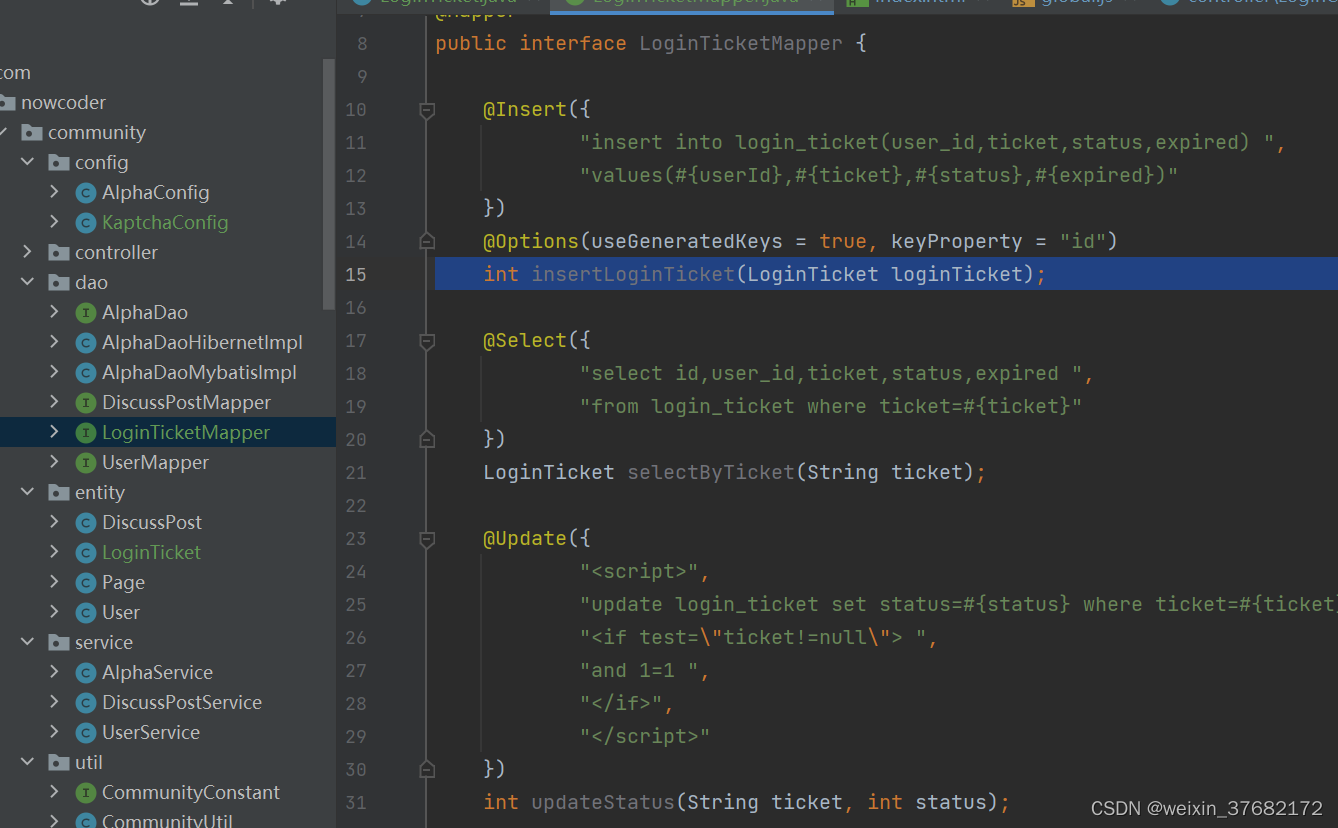Viewport: 1338px width, 828px height.
Task: Click the AlphaService class icon
Action: point(85,672)
